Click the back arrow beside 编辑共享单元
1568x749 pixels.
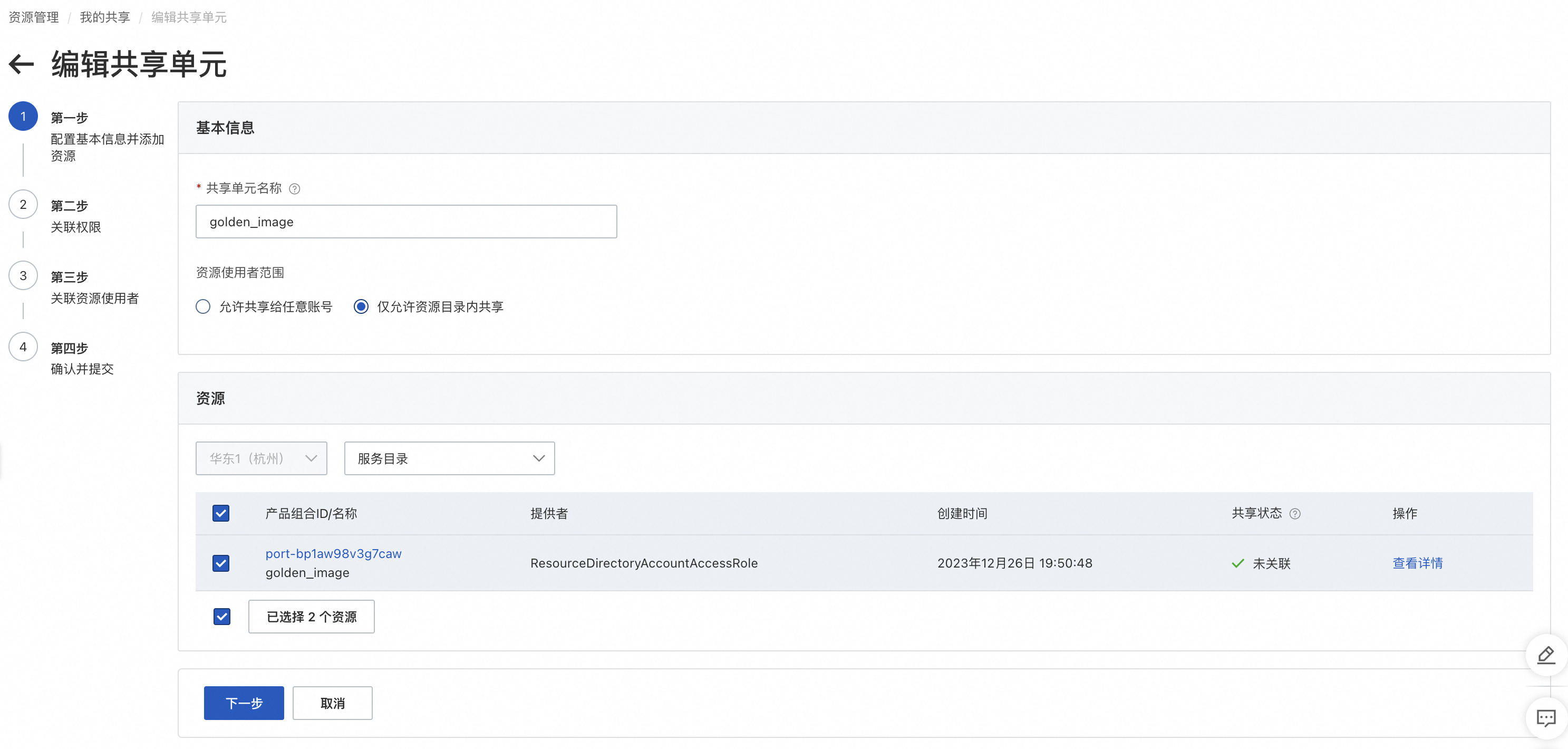click(x=21, y=64)
